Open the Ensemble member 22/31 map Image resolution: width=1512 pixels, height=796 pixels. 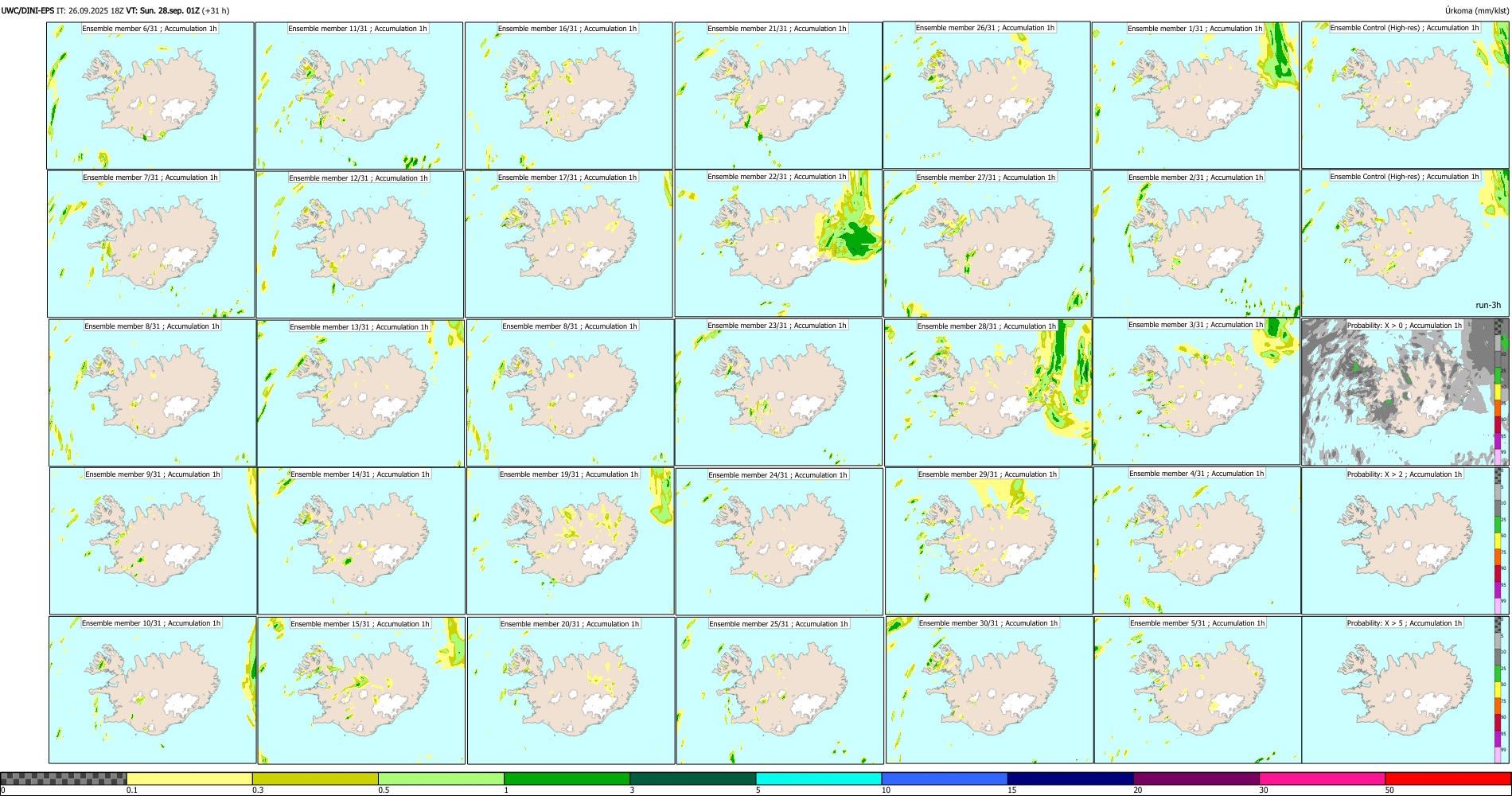[778, 243]
